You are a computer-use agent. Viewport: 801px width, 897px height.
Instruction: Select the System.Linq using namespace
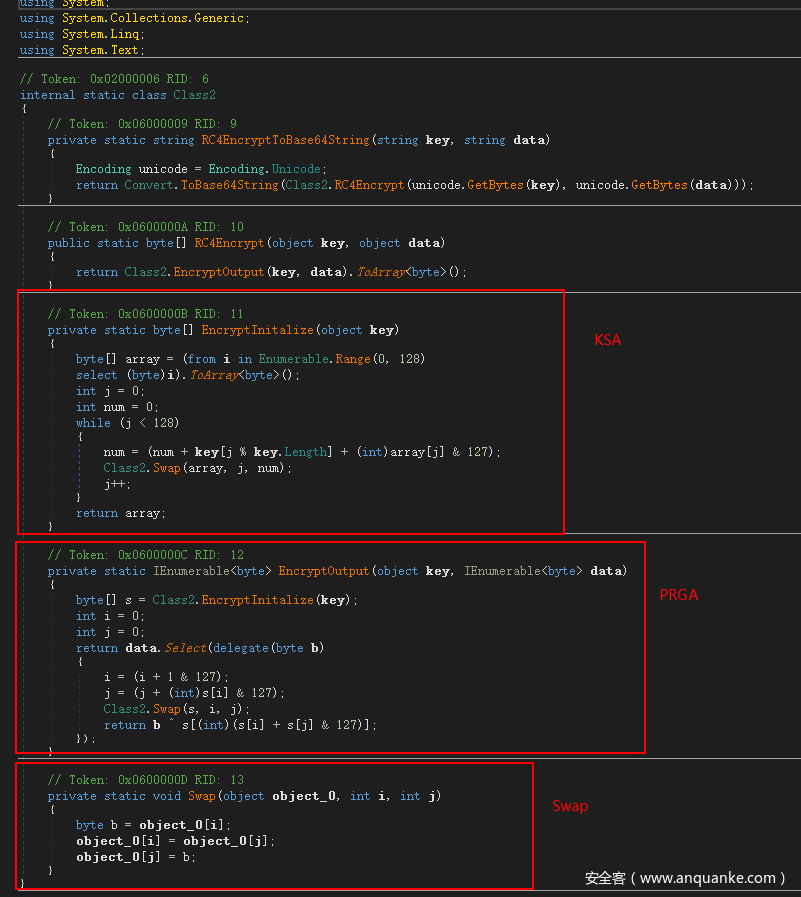[x=100, y=34]
